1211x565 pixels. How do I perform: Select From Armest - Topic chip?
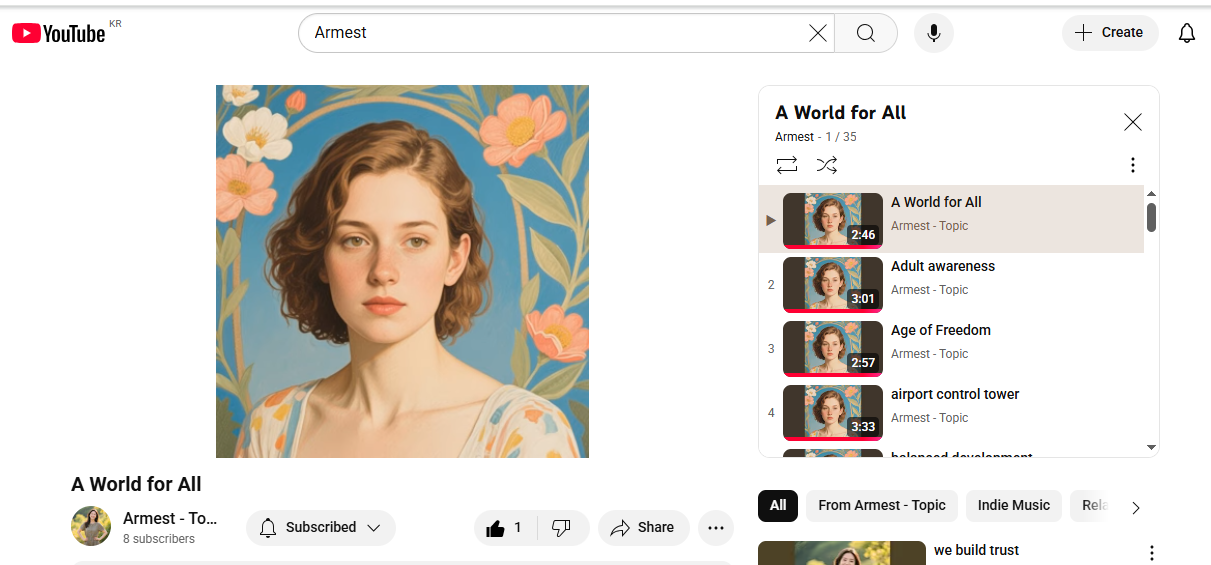pos(882,505)
